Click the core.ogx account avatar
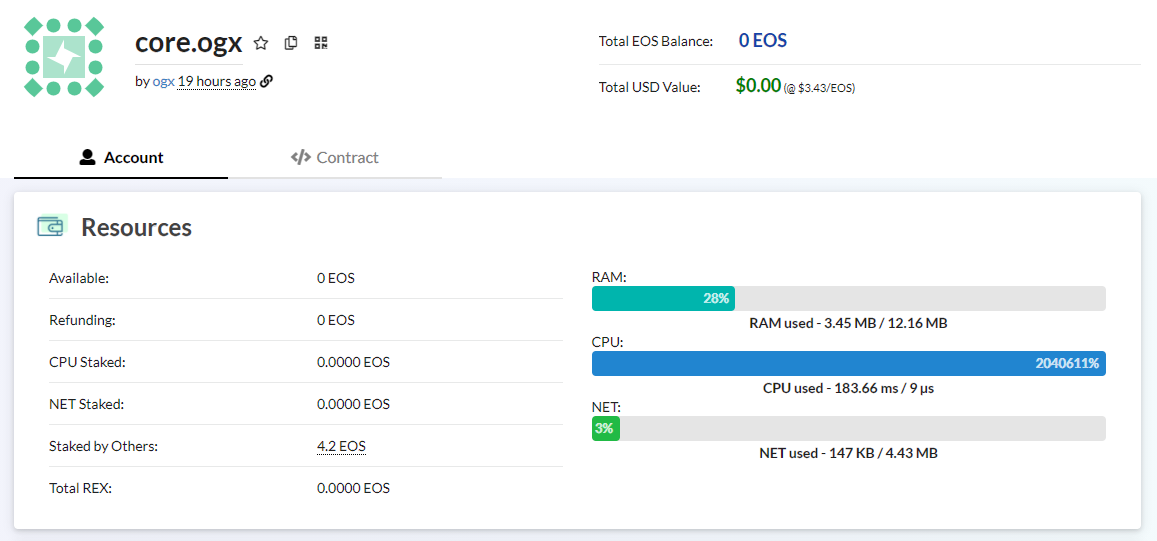Viewport: 1157px width, 541px height. coord(63,57)
